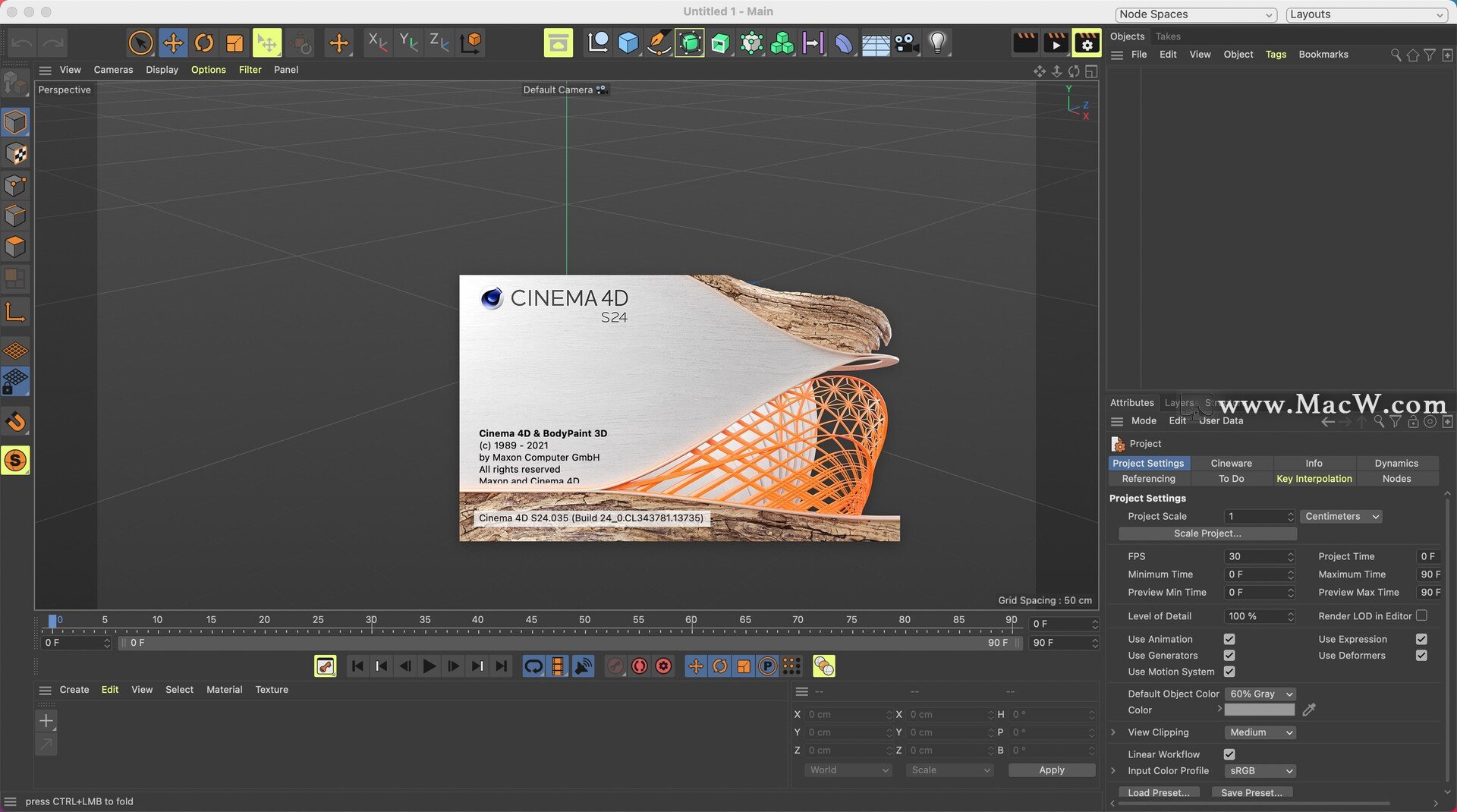
Task: Open the Cameras menu in the viewport
Action: pyautogui.click(x=112, y=69)
